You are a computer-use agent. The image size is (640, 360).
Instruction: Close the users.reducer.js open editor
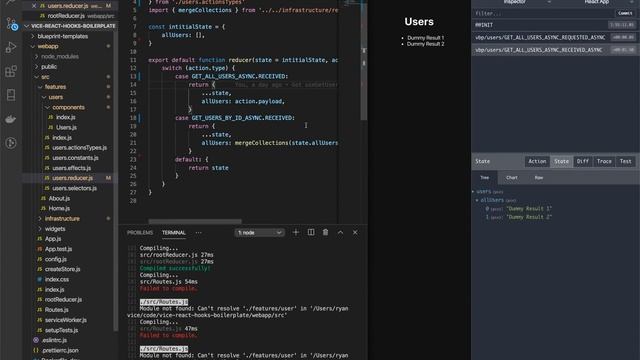[x=34, y=6]
